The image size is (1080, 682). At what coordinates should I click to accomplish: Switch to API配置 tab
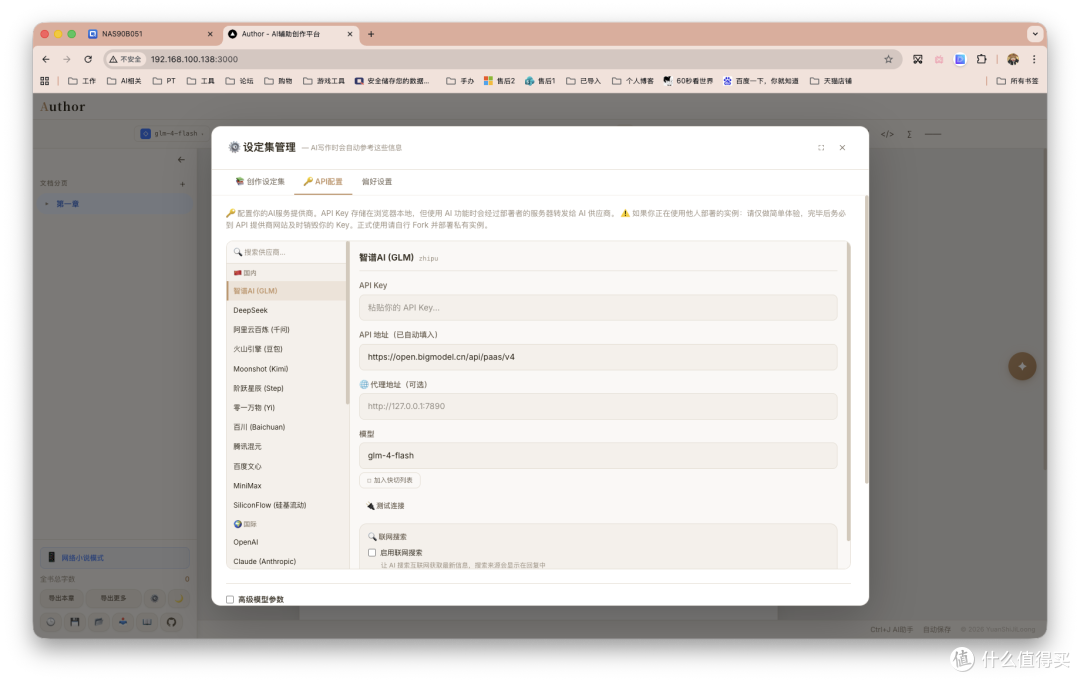323,182
